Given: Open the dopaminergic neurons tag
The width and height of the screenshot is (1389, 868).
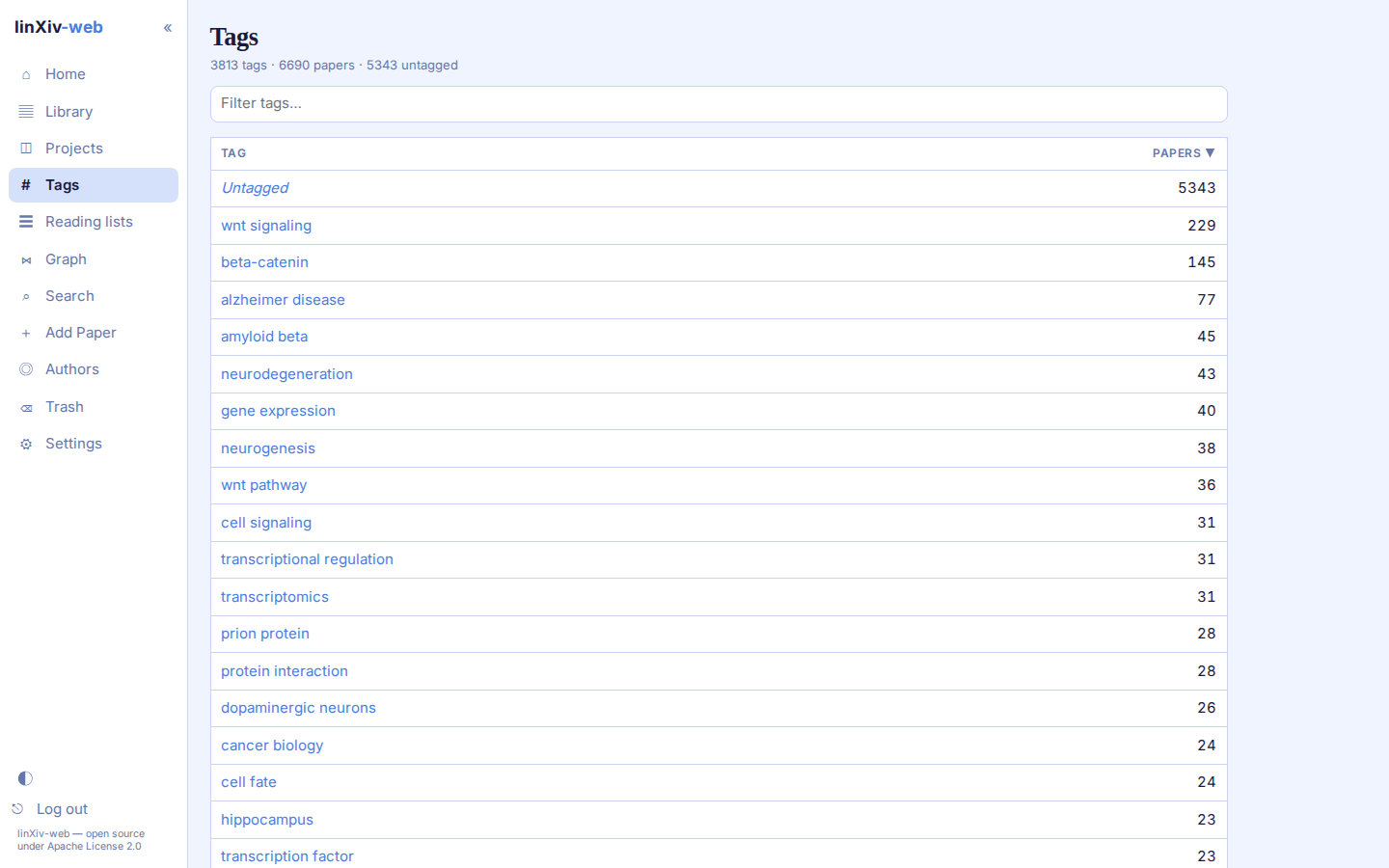Looking at the screenshot, I should (x=298, y=708).
